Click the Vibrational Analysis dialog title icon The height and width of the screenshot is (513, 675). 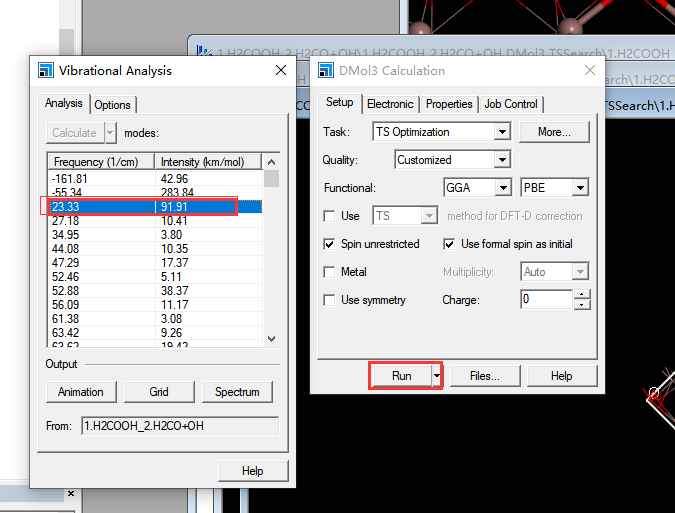tap(46, 71)
